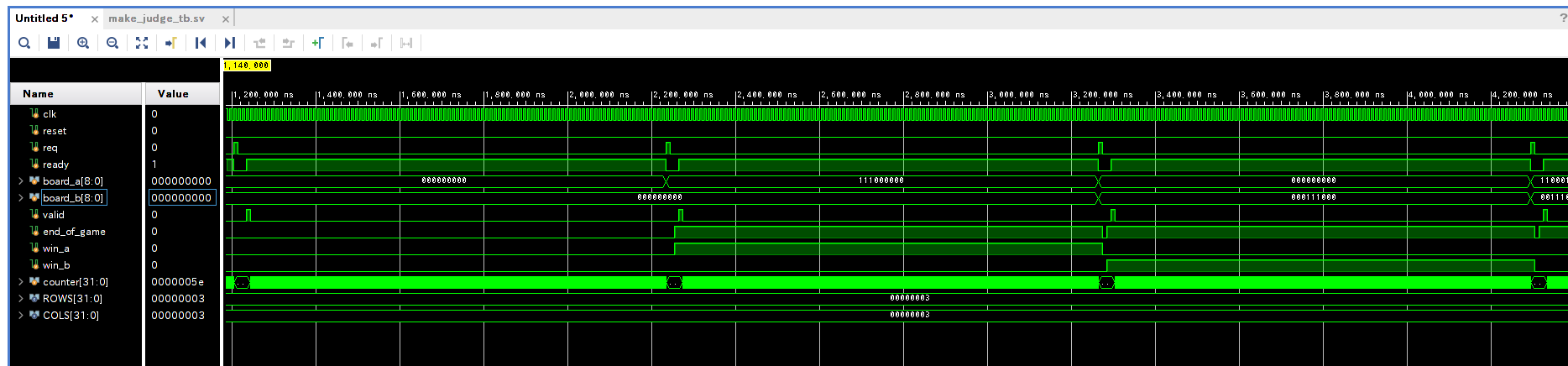This screenshot has width=1568, height=366.
Task: Click the Search magnifier icon in waveform toolbar
Action: pyautogui.click(x=24, y=43)
